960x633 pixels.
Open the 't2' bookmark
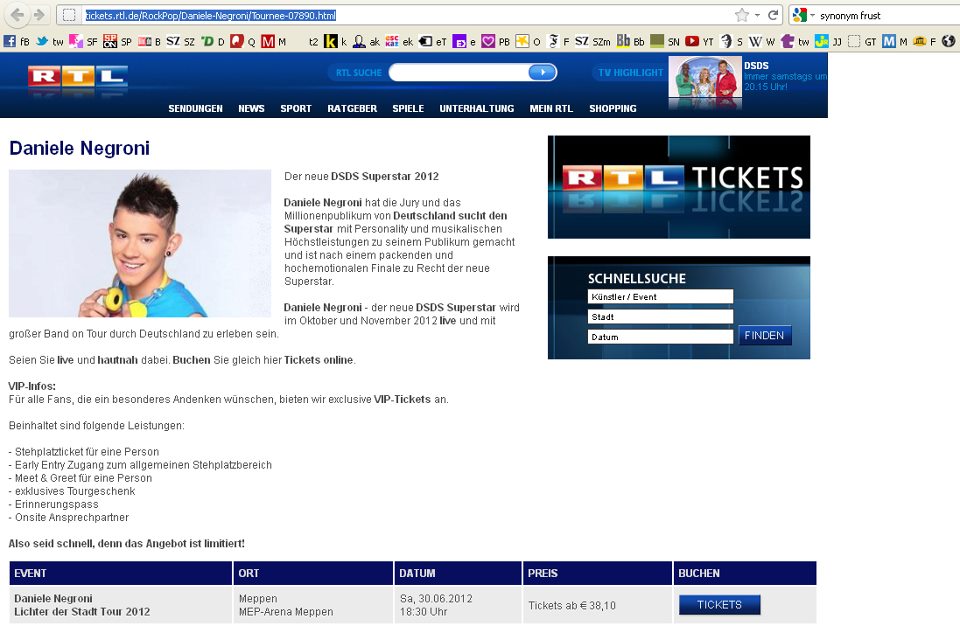click(313, 42)
